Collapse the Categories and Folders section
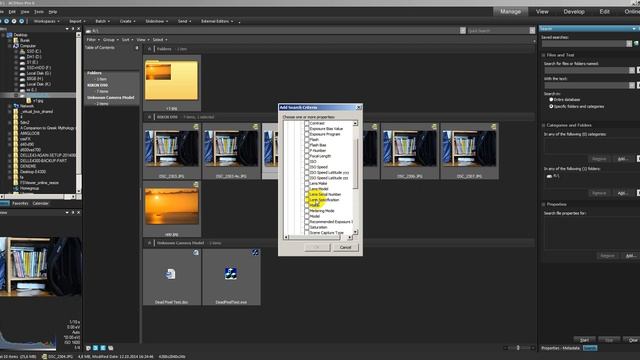This screenshot has width=640, height=360. 544,125
